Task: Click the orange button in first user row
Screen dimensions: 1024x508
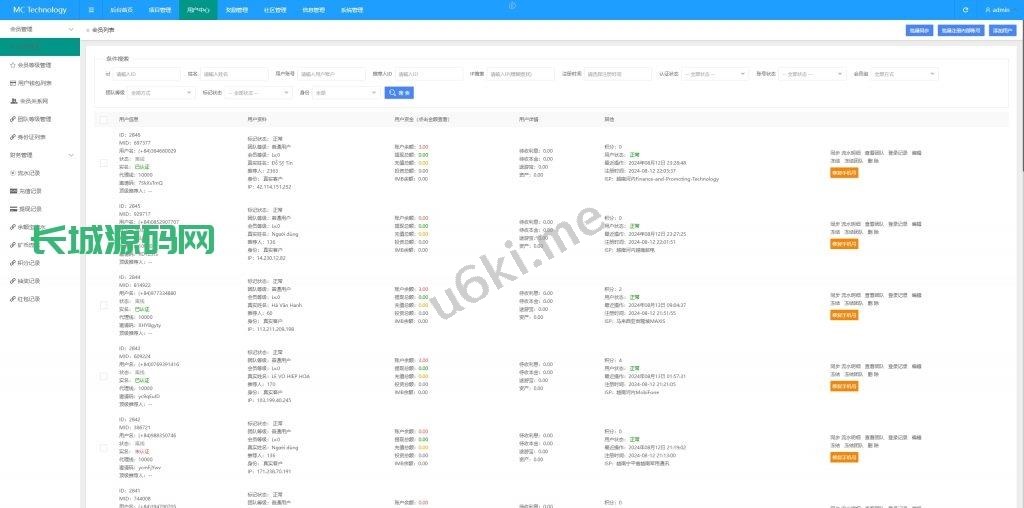Action: pyautogui.click(x=844, y=172)
